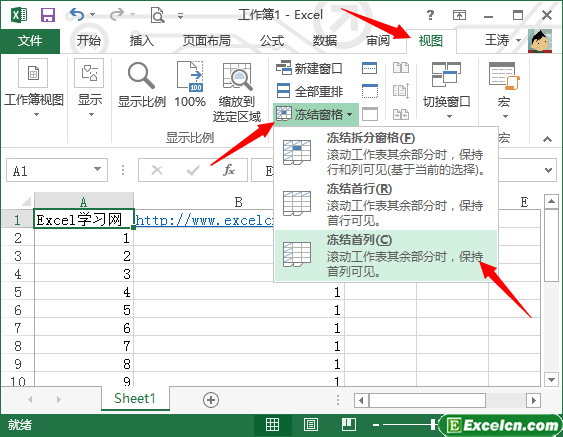Click the Hide window icon
This screenshot has width=563, height=437.
(369, 91)
